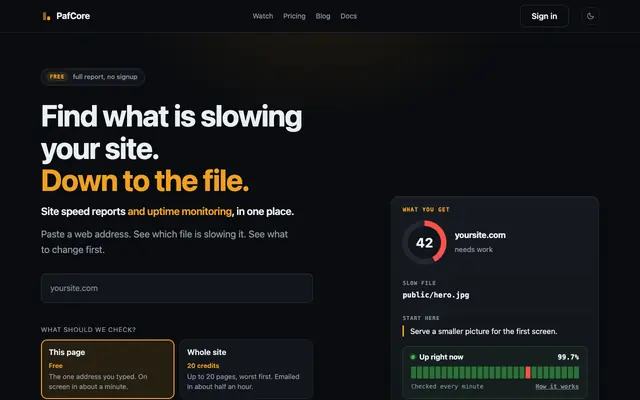
Task: Open the How it works link
Action: click(557, 387)
